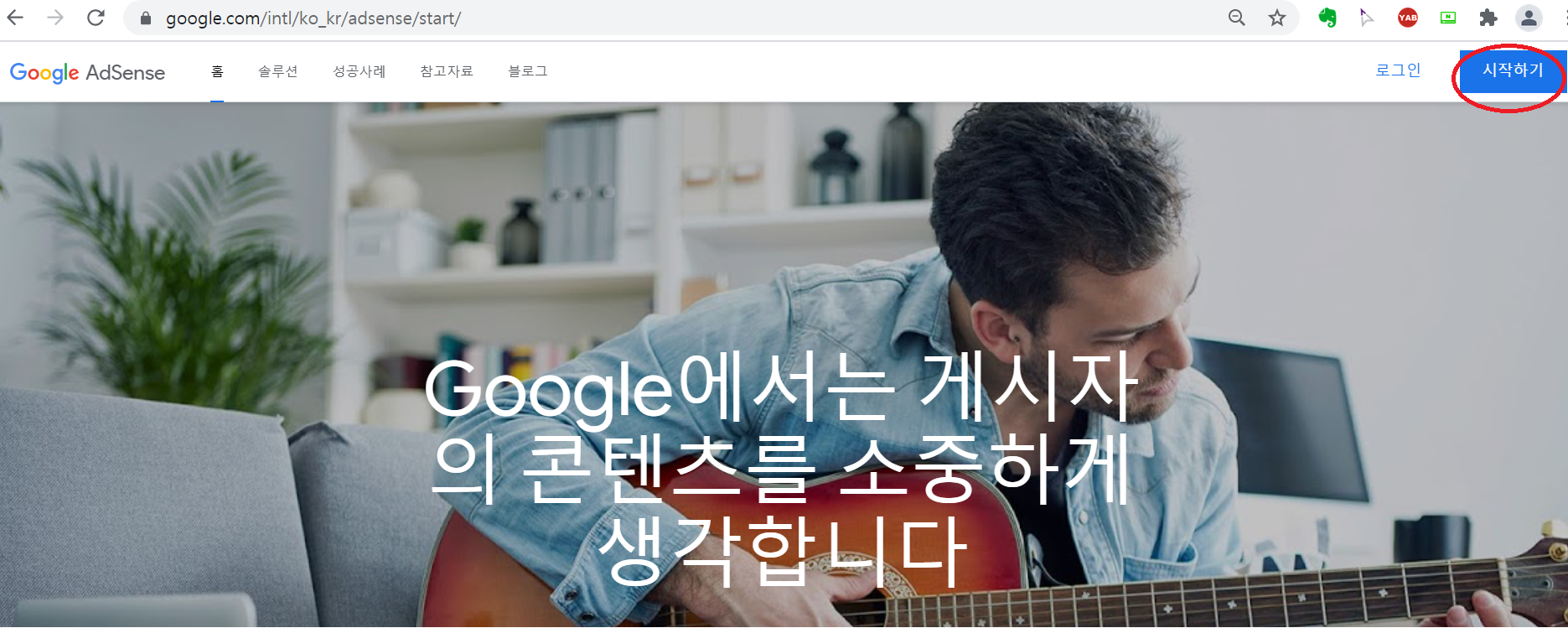The height and width of the screenshot is (628, 1568).
Task: Open the Chrome profile avatar
Action: coord(1529,18)
